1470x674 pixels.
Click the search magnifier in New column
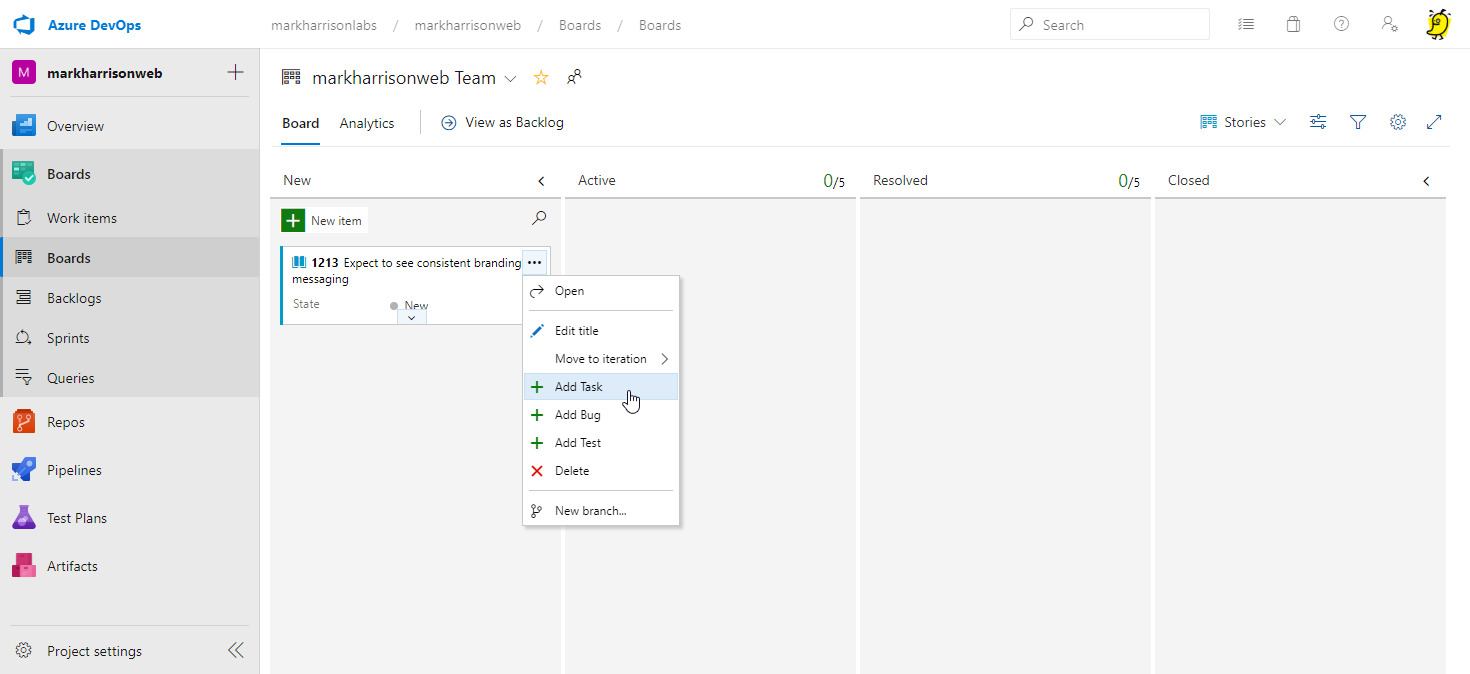539,218
